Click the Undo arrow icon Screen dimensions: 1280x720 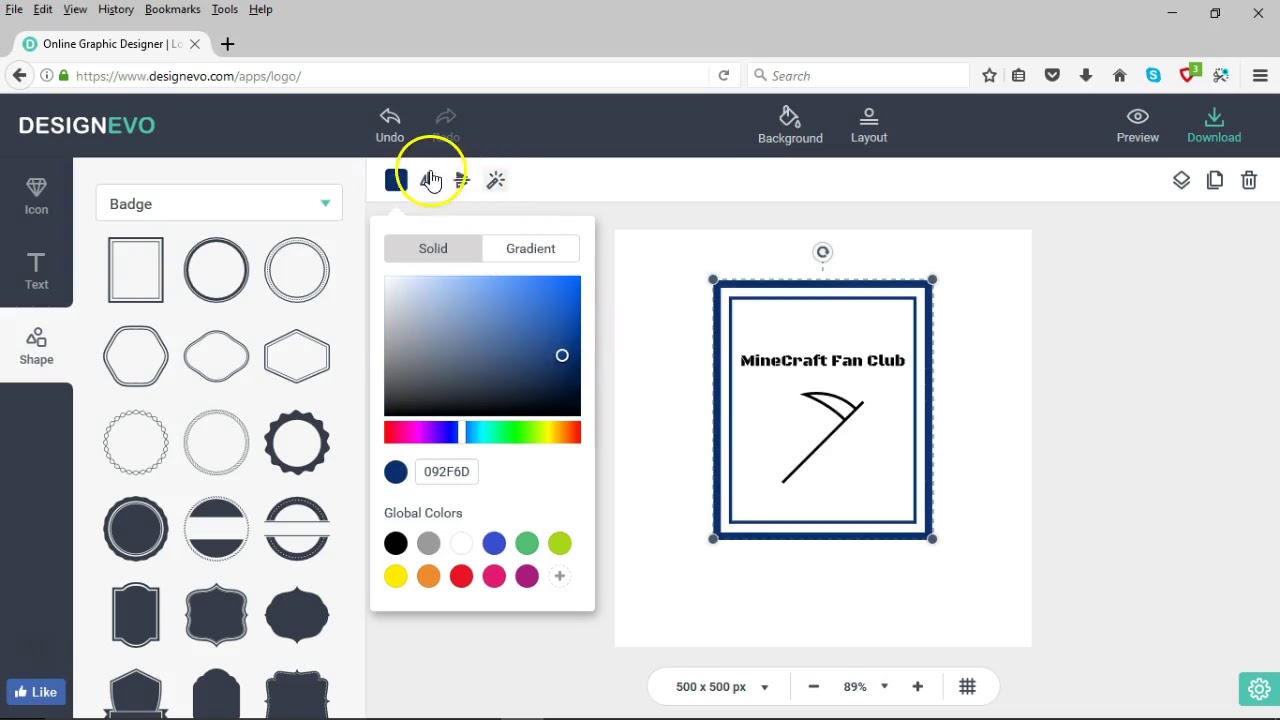pos(390,117)
